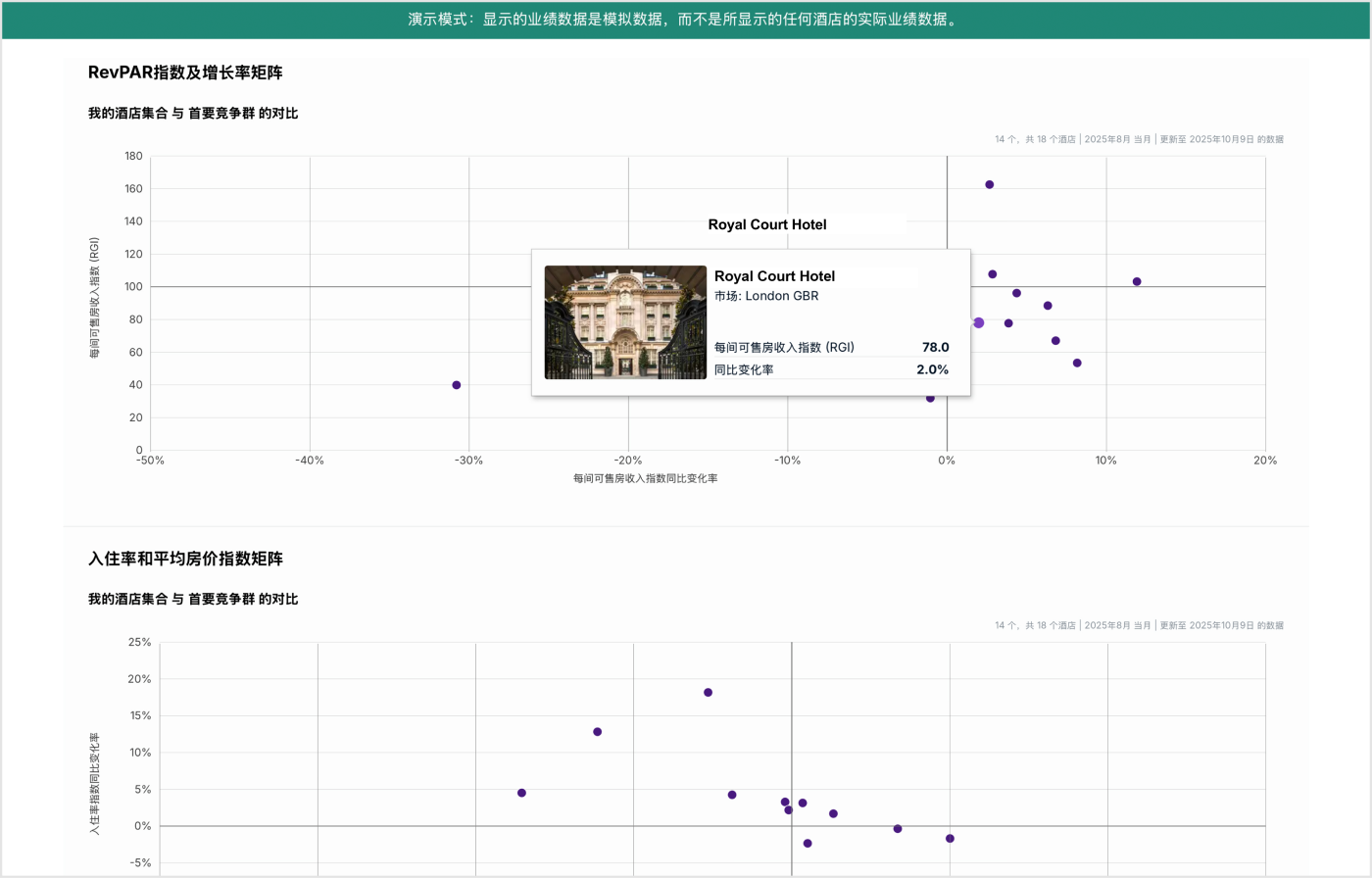Click the leftmost dot near -30% in the RevPAR chart
1372x878 pixels.
(457, 385)
